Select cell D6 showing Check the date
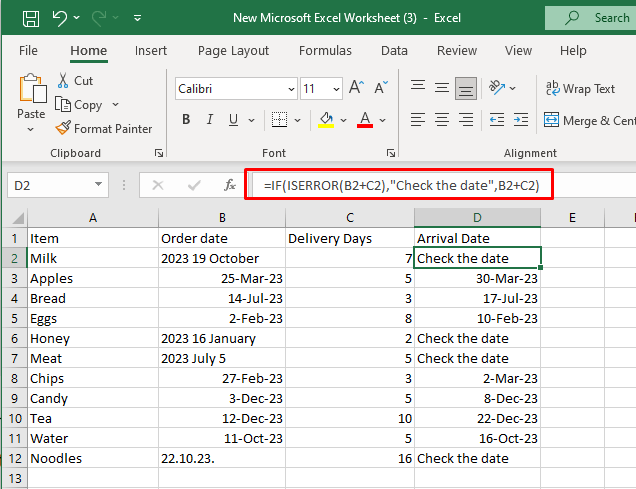Viewport: 636px width, 489px height. point(477,338)
